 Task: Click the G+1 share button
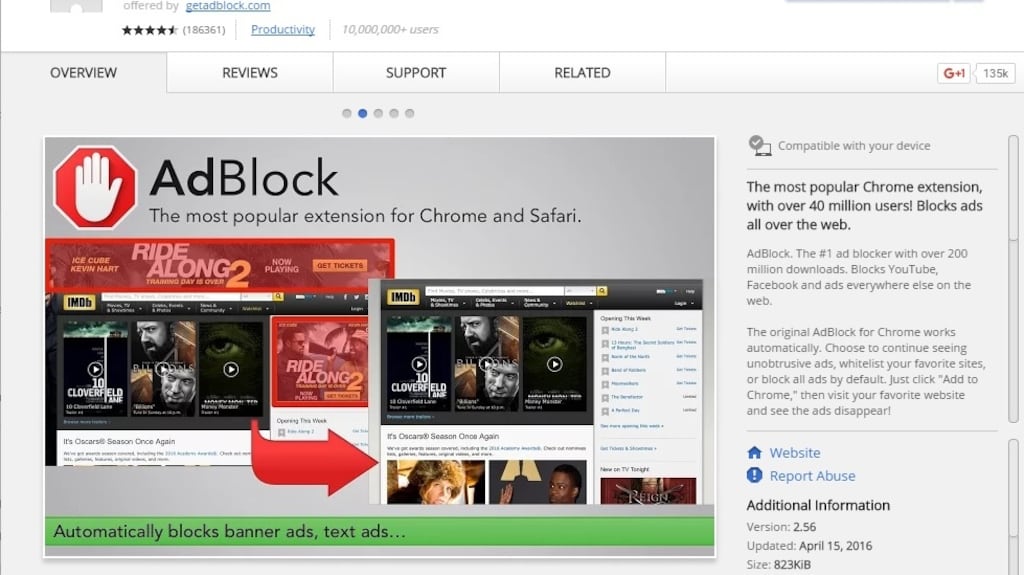click(954, 73)
